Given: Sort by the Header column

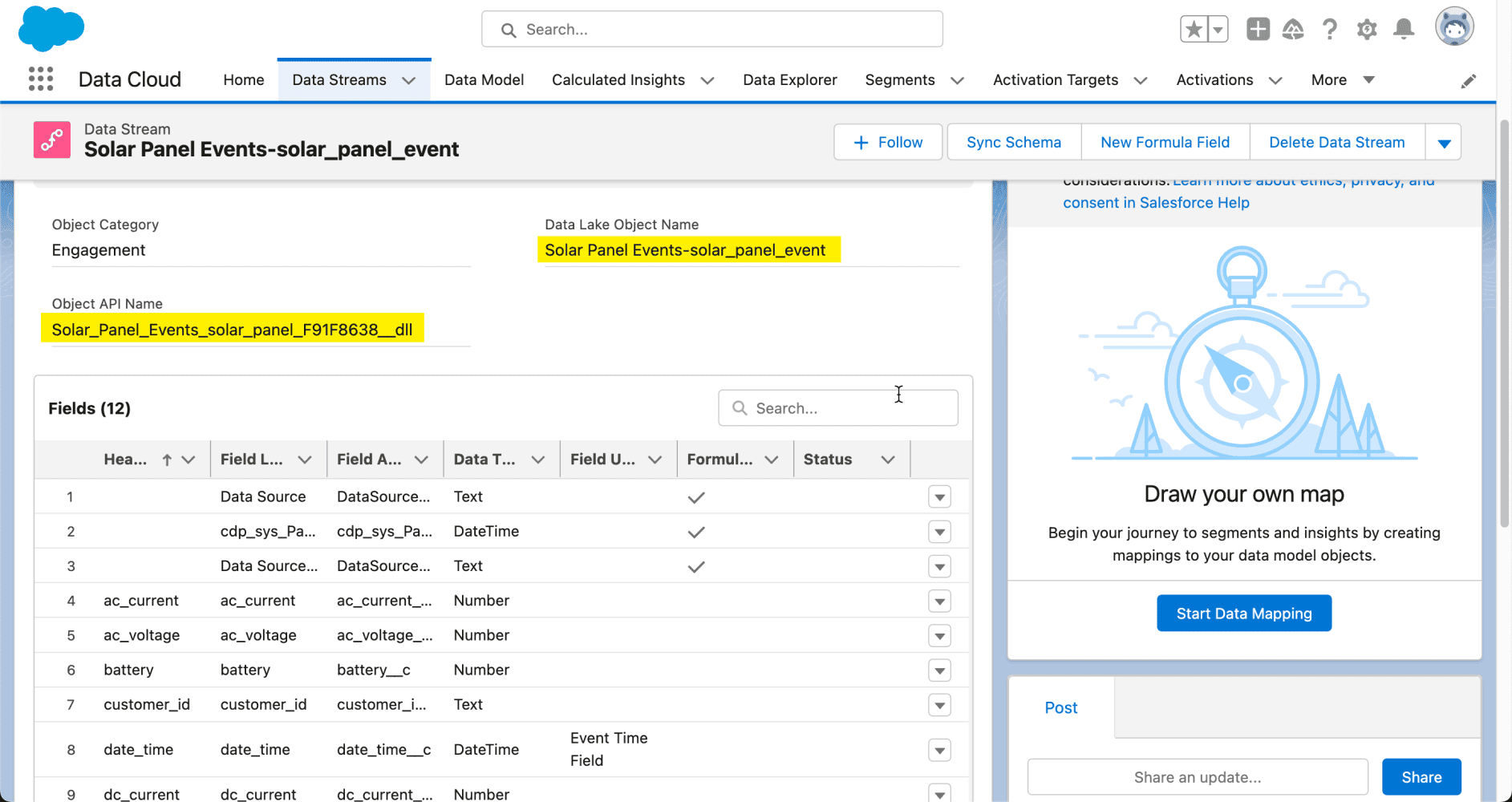Looking at the screenshot, I should click(x=126, y=460).
